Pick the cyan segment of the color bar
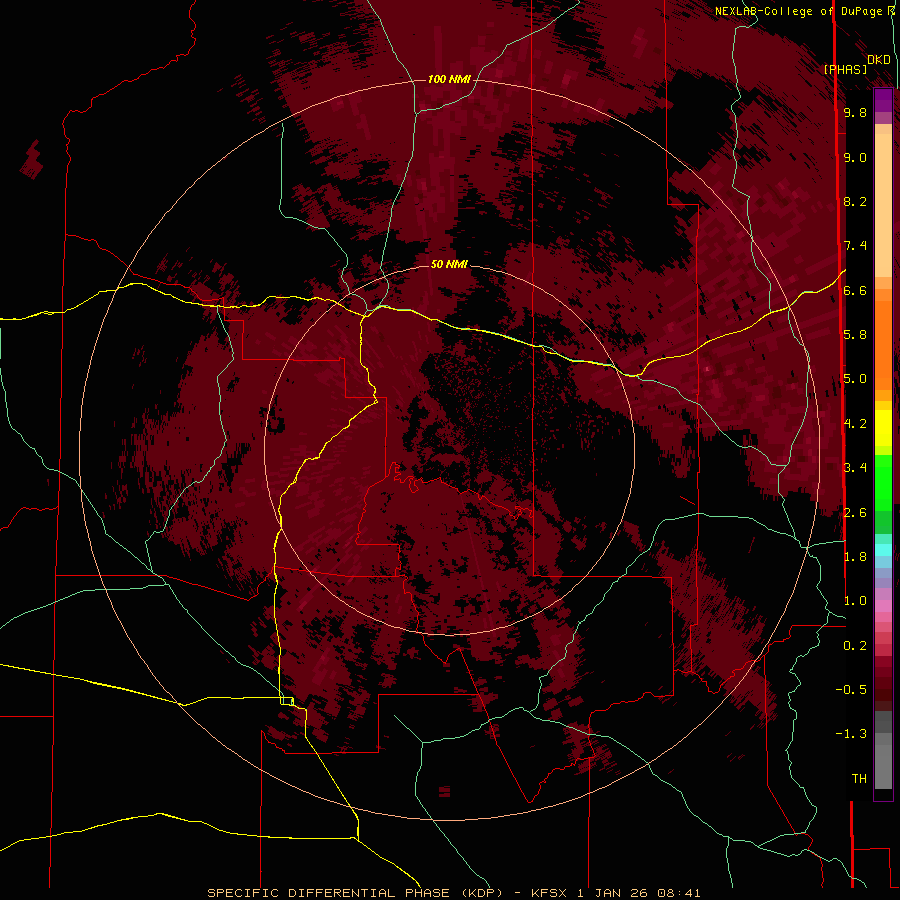This screenshot has height=900, width=900. point(883,550)
